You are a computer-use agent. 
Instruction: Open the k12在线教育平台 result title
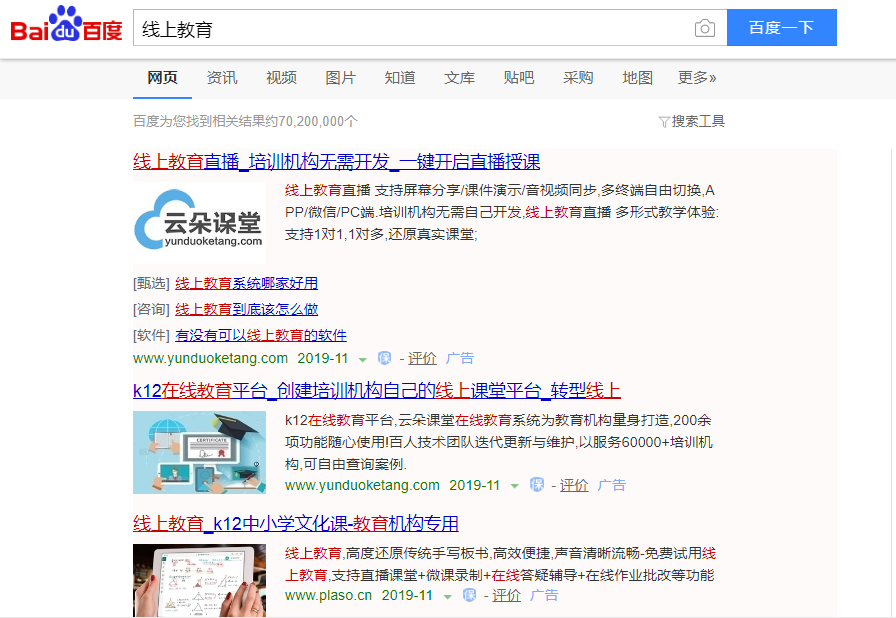pyautogui.click(x=377, y=391)
